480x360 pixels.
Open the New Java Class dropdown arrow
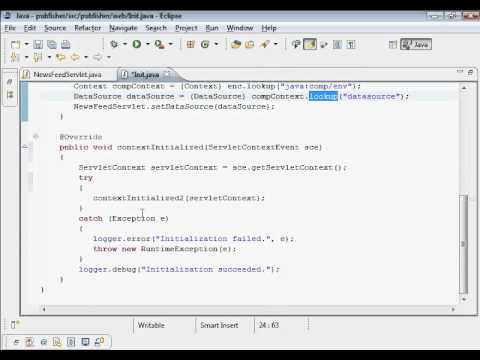pyautogui.click(x=216, y=44)
